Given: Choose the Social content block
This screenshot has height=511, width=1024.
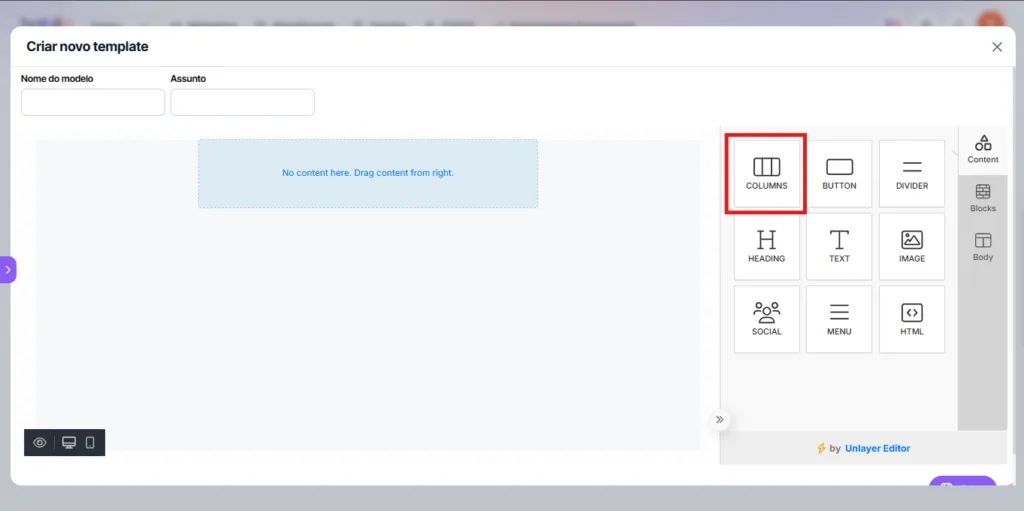Looking at the screenshot, I should pos(766,319).
